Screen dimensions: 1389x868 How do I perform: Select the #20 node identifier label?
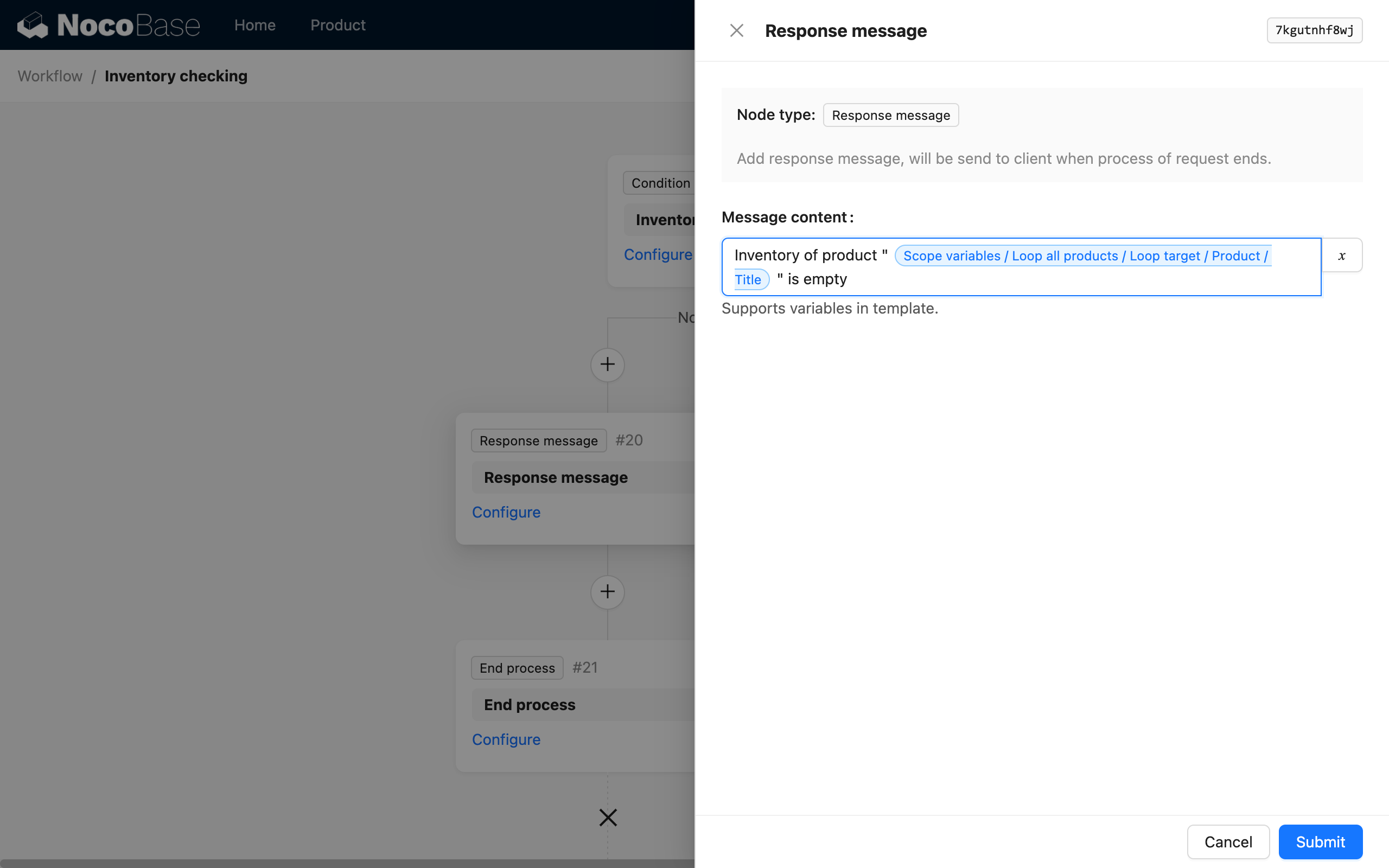point(628,440)
